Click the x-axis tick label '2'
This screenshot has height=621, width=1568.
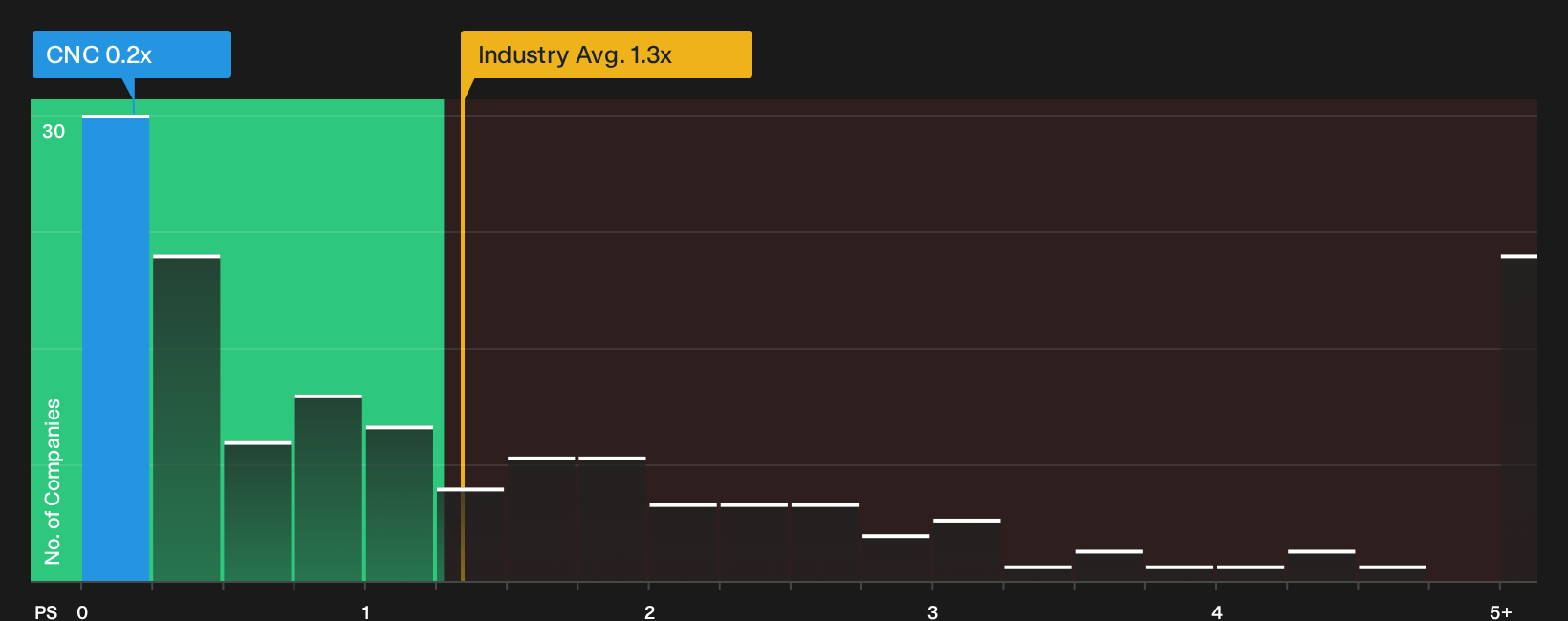pos(649,612)
